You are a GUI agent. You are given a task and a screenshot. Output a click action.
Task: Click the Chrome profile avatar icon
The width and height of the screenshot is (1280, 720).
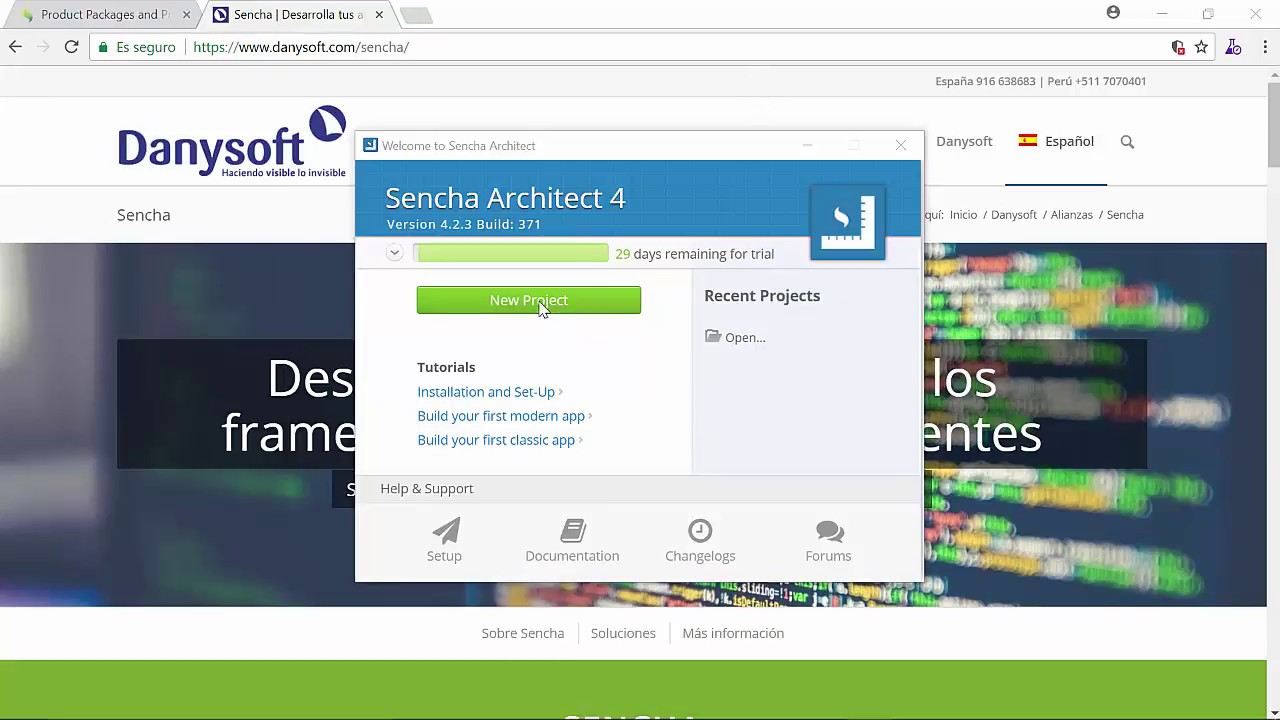point(1113,13)
